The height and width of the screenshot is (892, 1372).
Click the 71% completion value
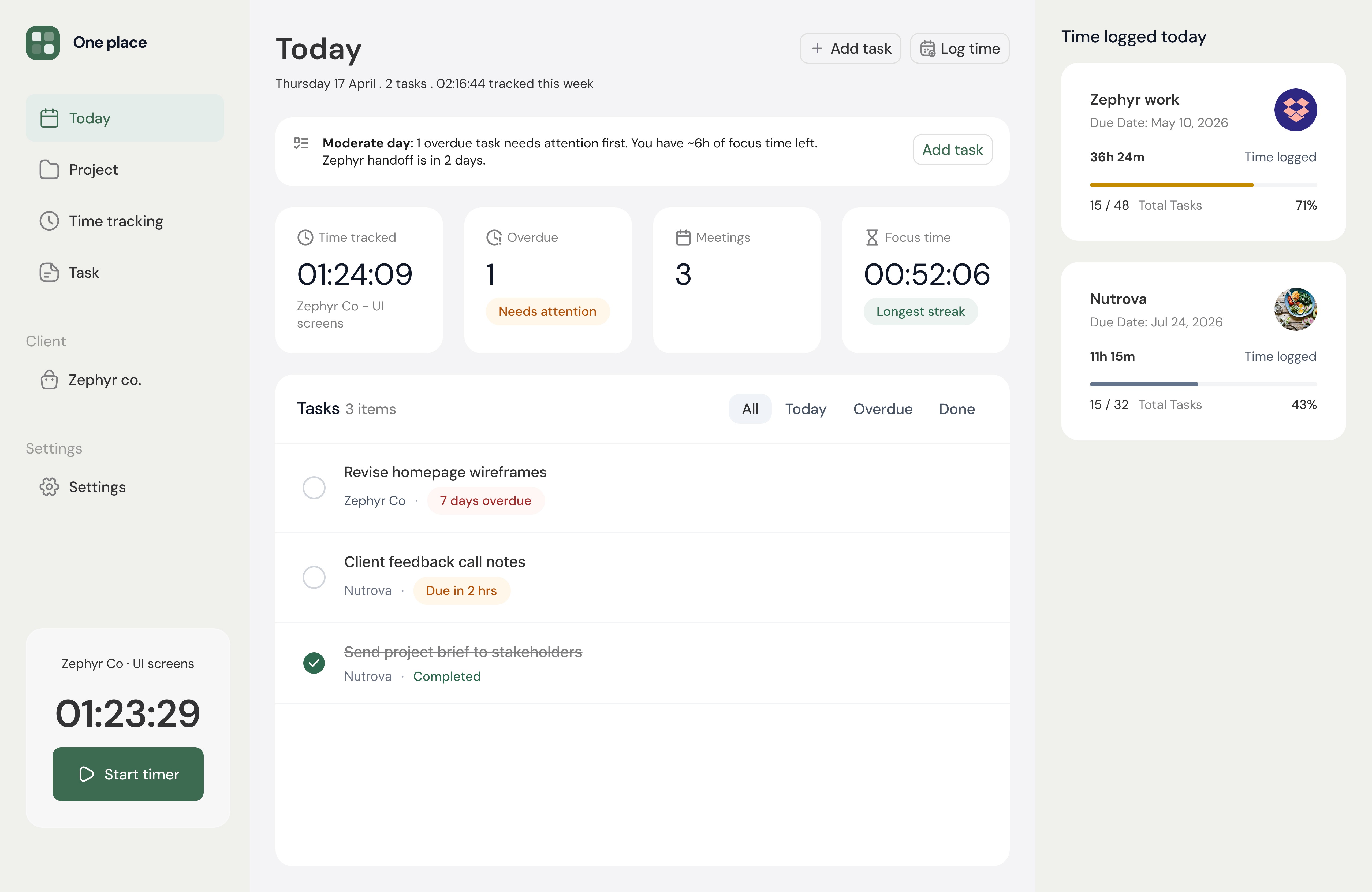point(1306,205)
